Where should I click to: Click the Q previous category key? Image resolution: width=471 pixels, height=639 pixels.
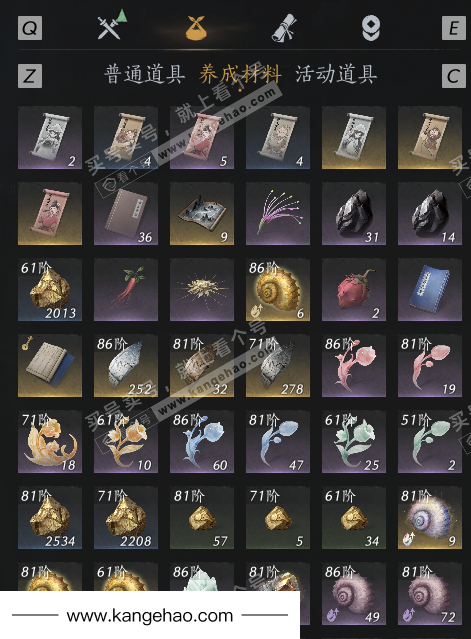tap(30, 28)
